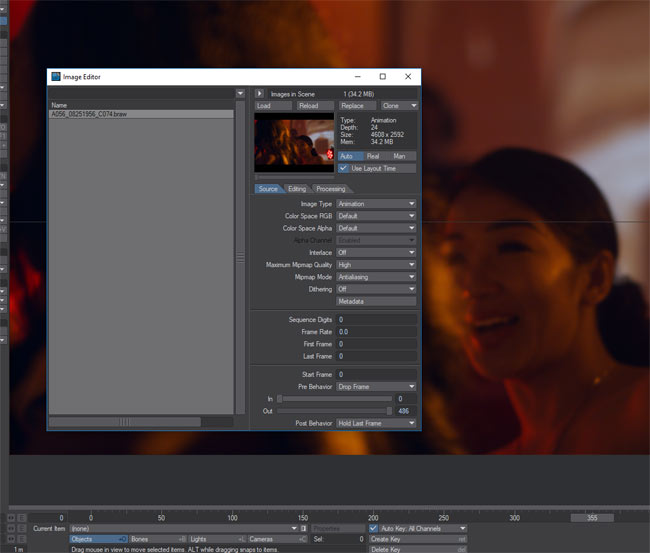This screenshot has width=650, height=553.
Task: Click the In point slider
Action: [x=335, y=399]
